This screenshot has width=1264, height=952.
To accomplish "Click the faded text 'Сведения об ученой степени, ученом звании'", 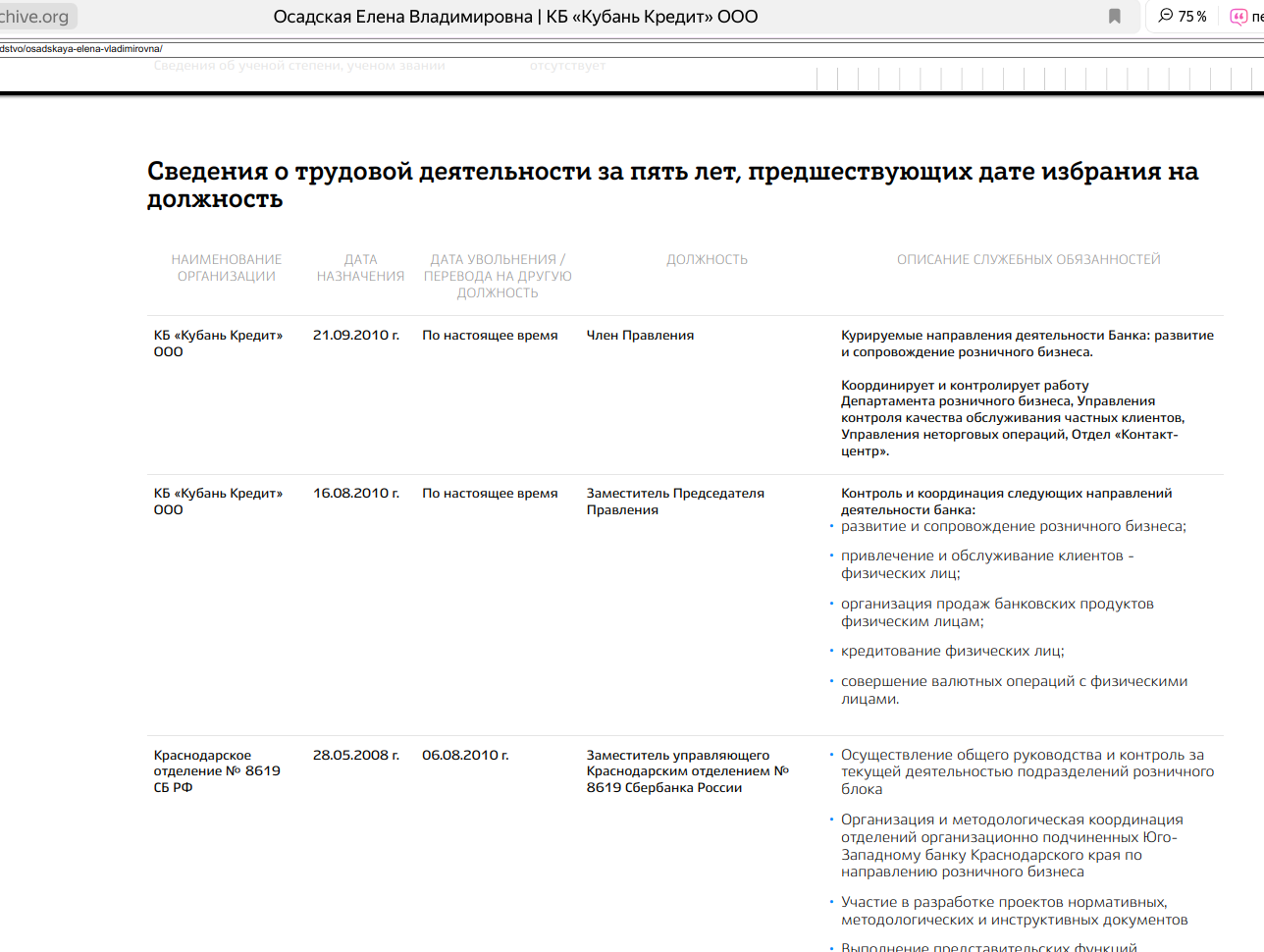I will (x=299, y=66).
